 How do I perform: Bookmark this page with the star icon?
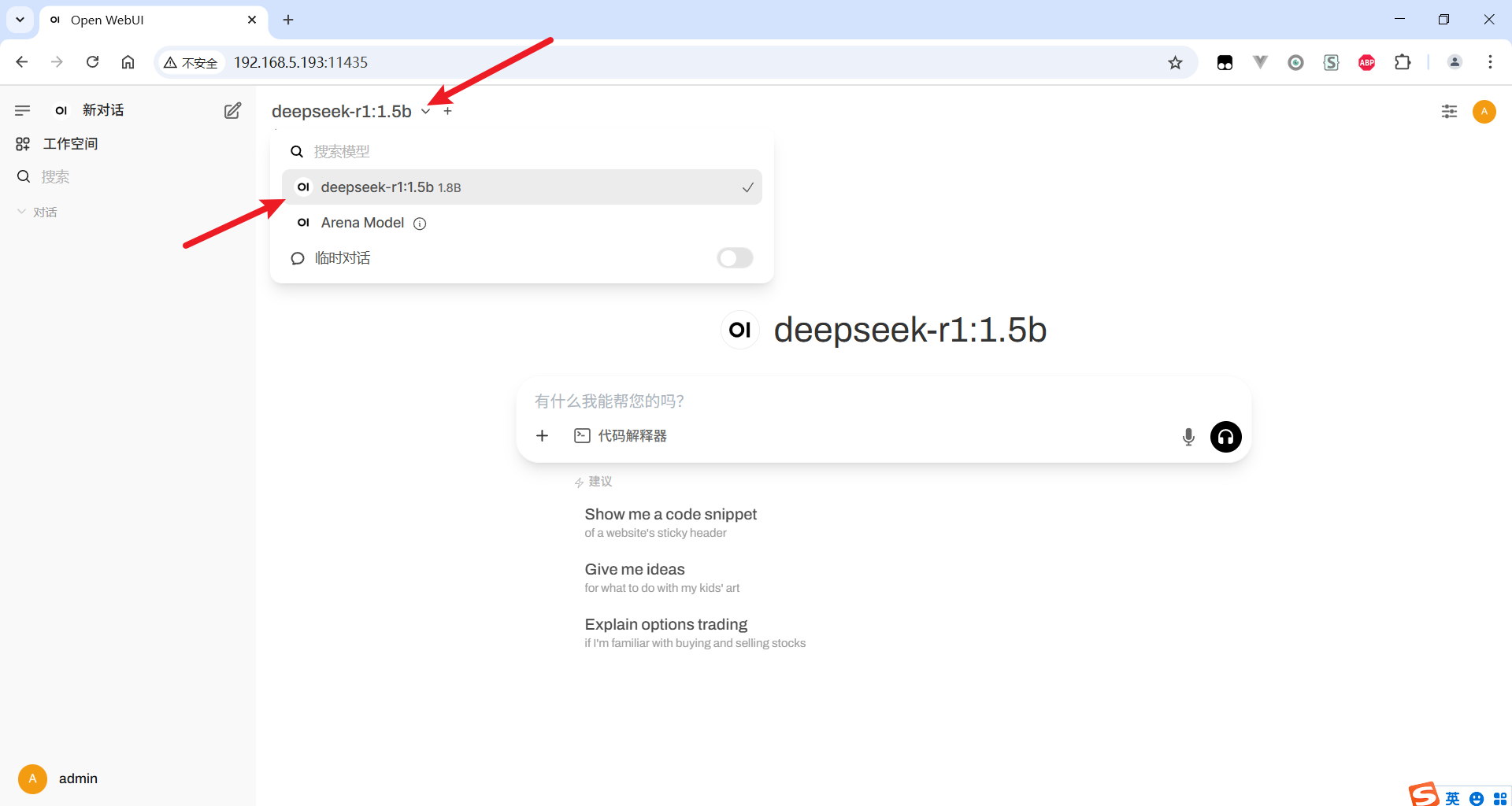tap(1175, 63)
